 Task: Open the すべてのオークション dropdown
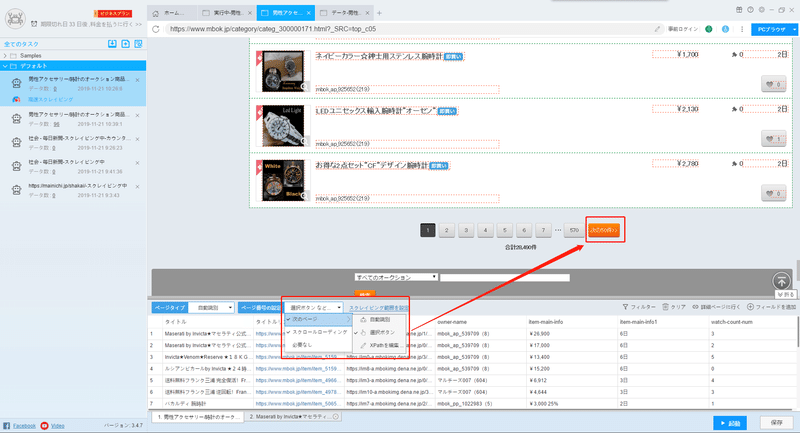click(396, 277)
